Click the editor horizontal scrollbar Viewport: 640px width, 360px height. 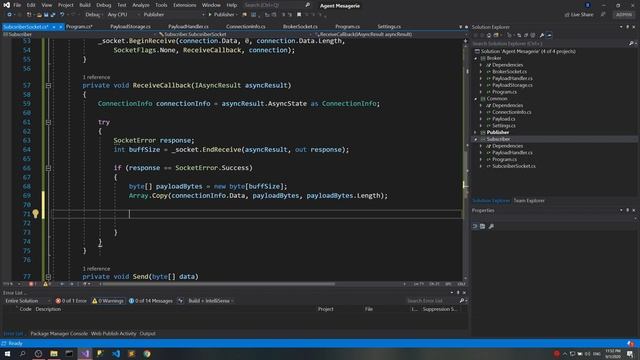point(218,284)
